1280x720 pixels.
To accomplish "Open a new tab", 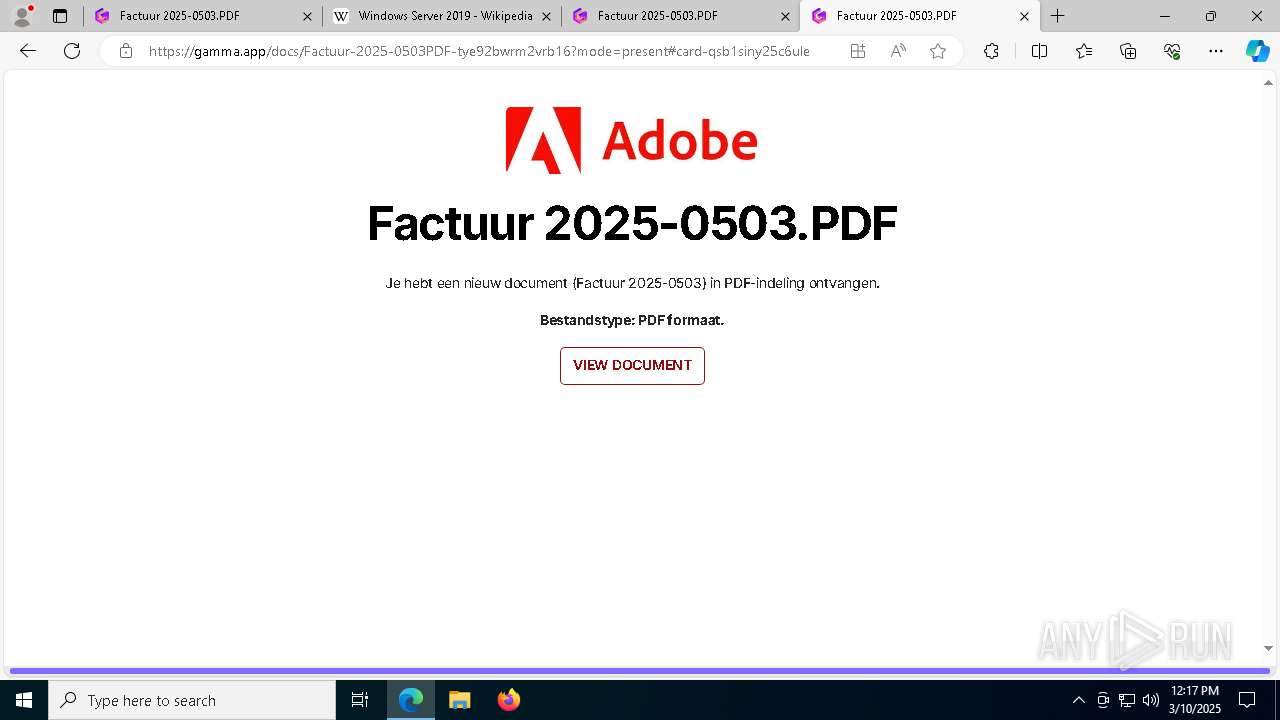I will click(1057, 16).
